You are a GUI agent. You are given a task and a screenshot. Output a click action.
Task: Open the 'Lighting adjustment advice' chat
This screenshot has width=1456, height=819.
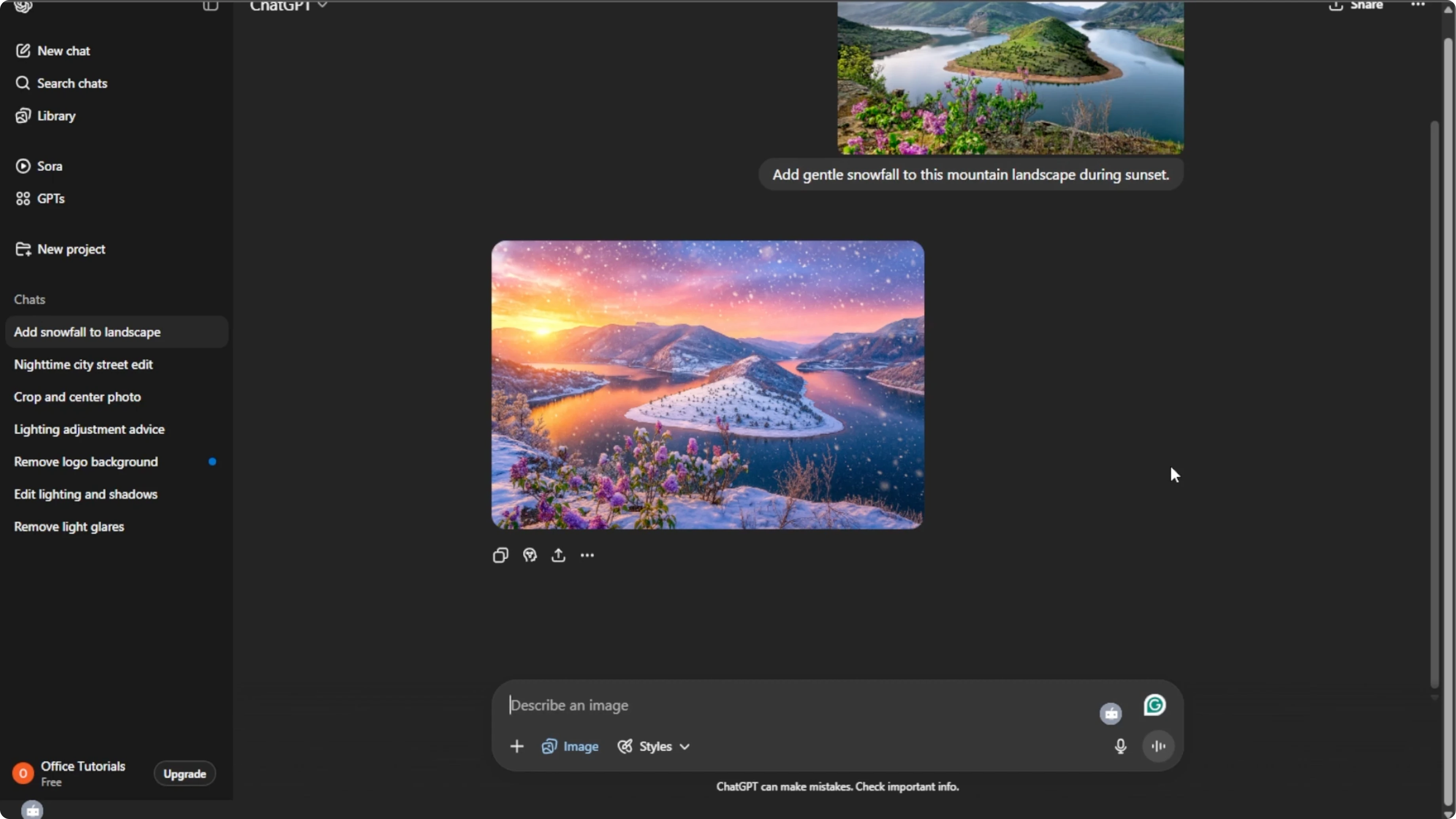(x=116, y=430)
